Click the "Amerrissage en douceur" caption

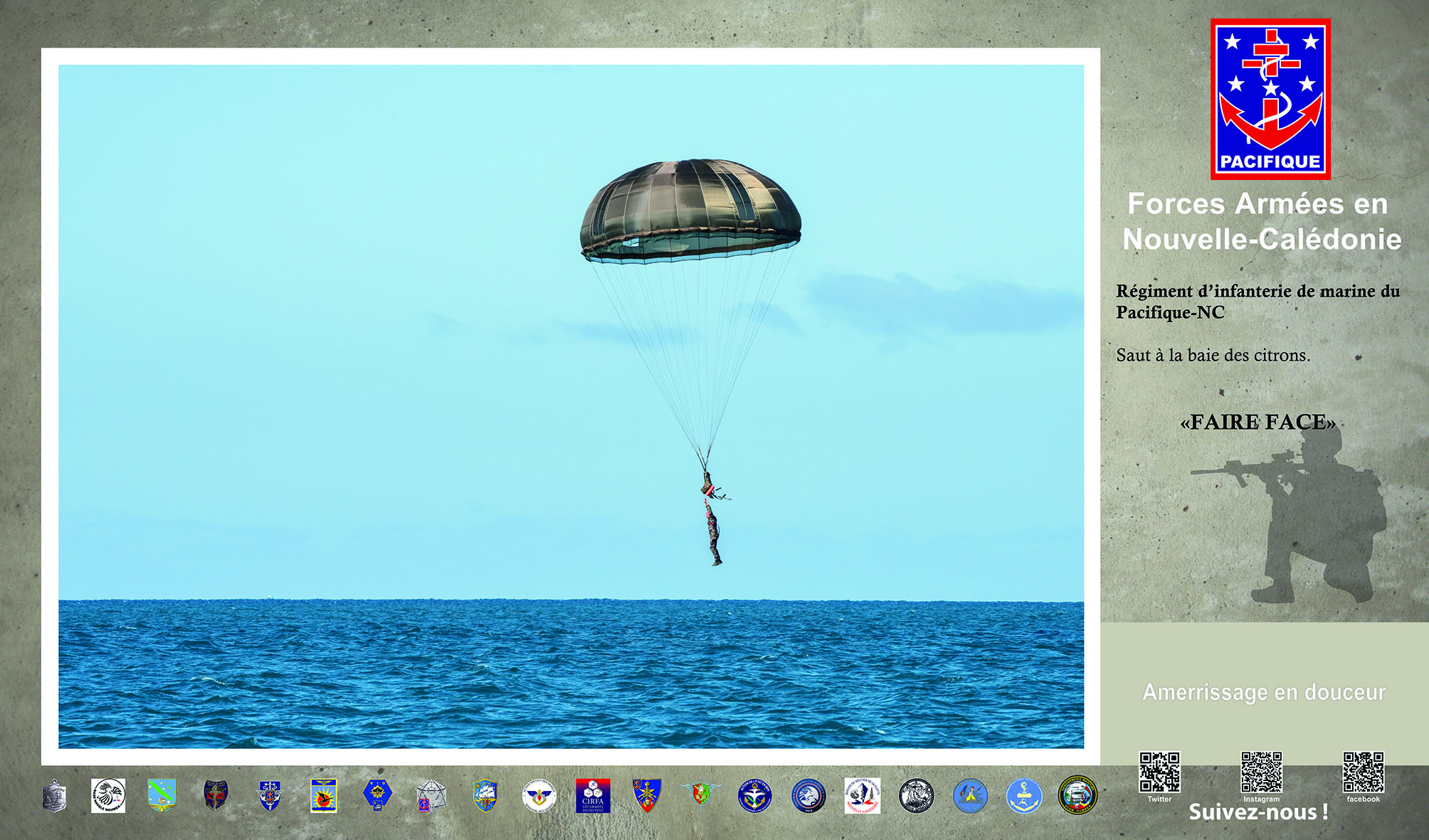pos(1264,692)
